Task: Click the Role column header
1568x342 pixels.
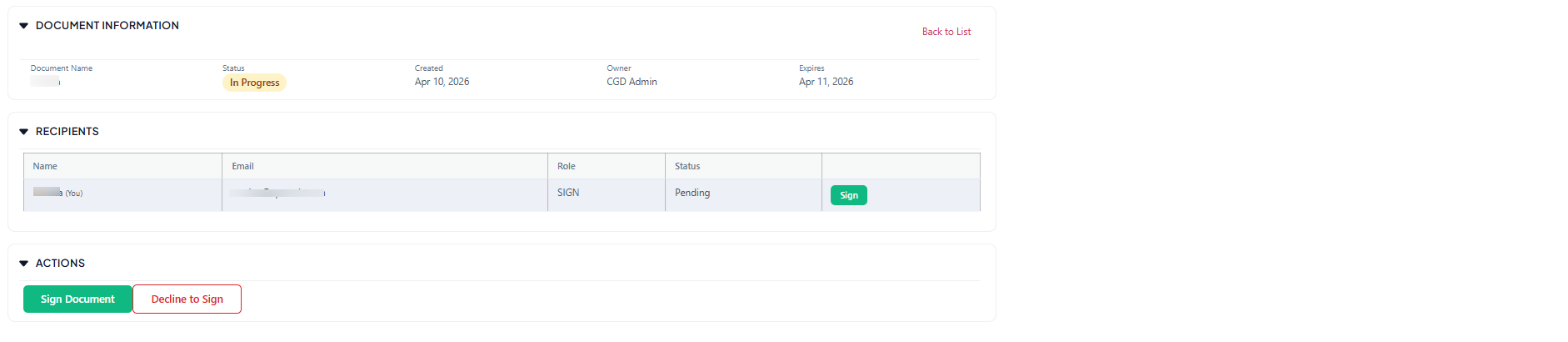Action: 567,166
